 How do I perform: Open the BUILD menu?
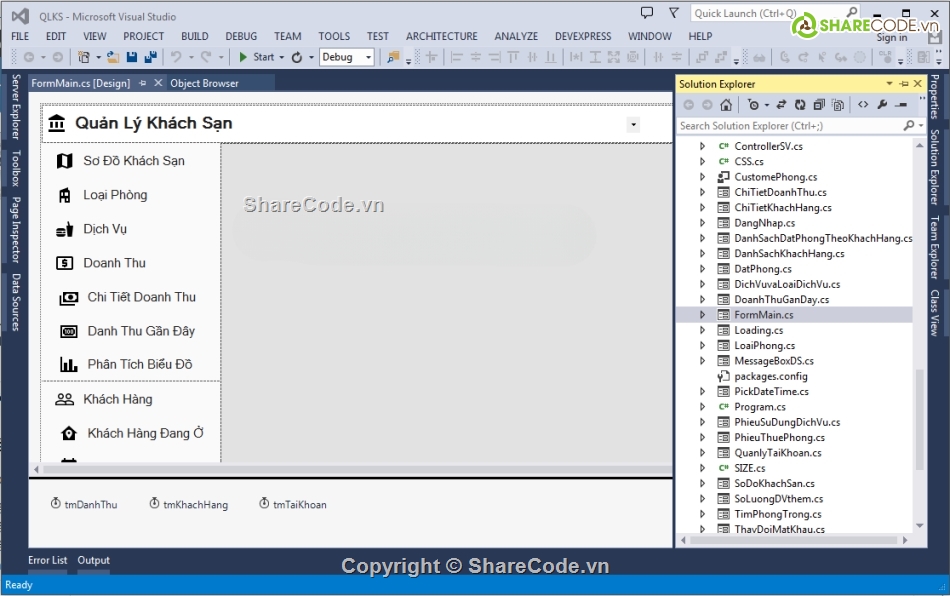[194, 36]
